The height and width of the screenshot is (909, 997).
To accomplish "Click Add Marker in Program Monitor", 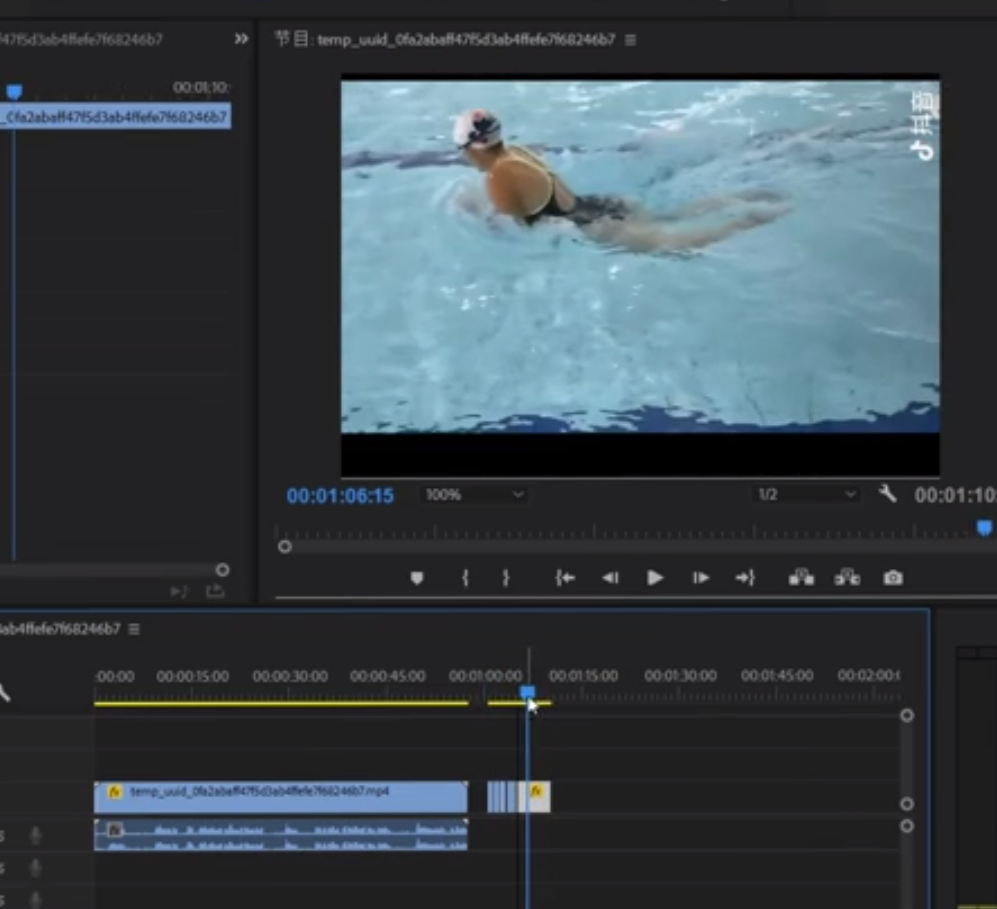I will [417, 578].
